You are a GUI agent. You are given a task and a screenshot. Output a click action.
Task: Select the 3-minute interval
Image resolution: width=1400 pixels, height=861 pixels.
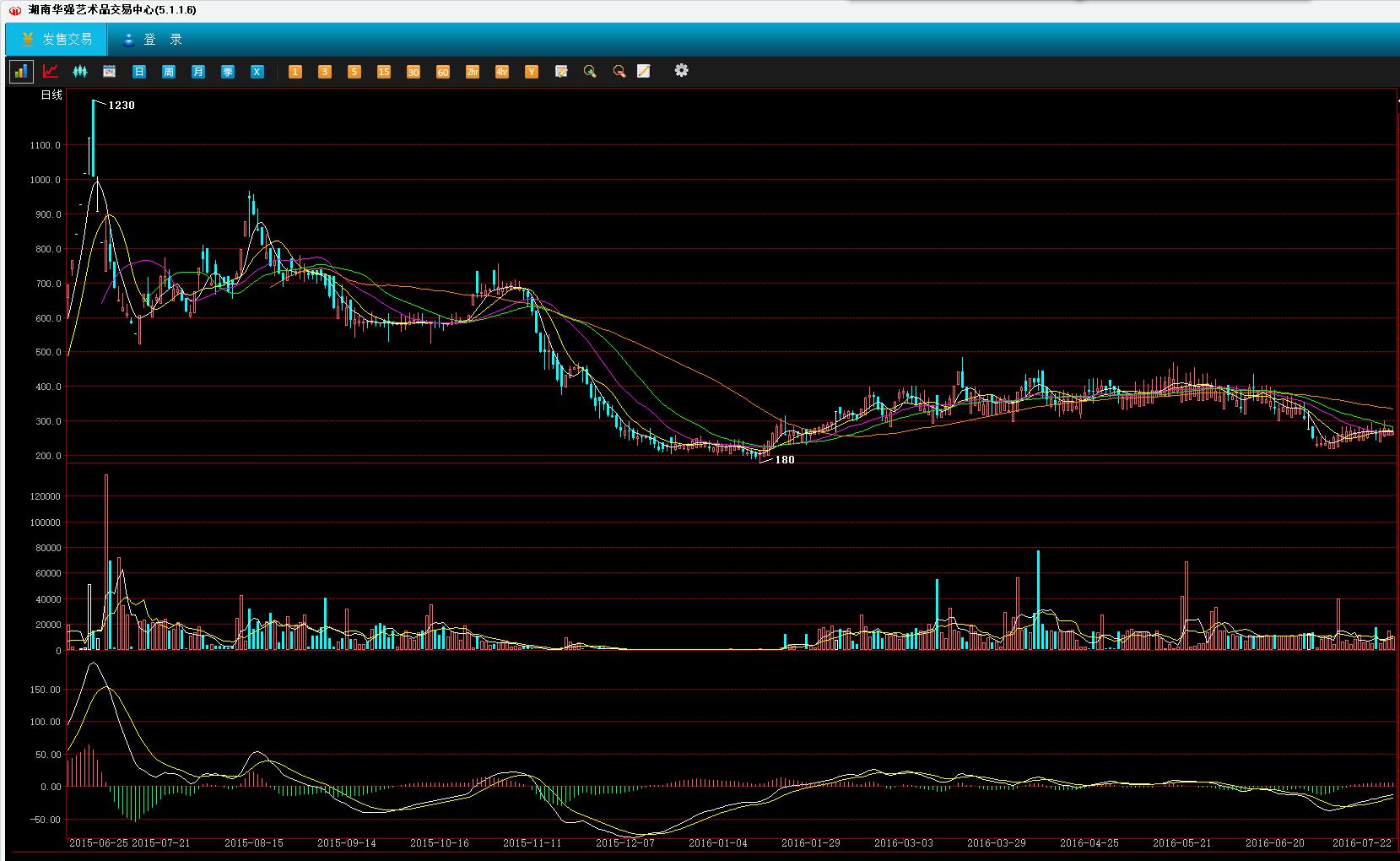point(325,72)
